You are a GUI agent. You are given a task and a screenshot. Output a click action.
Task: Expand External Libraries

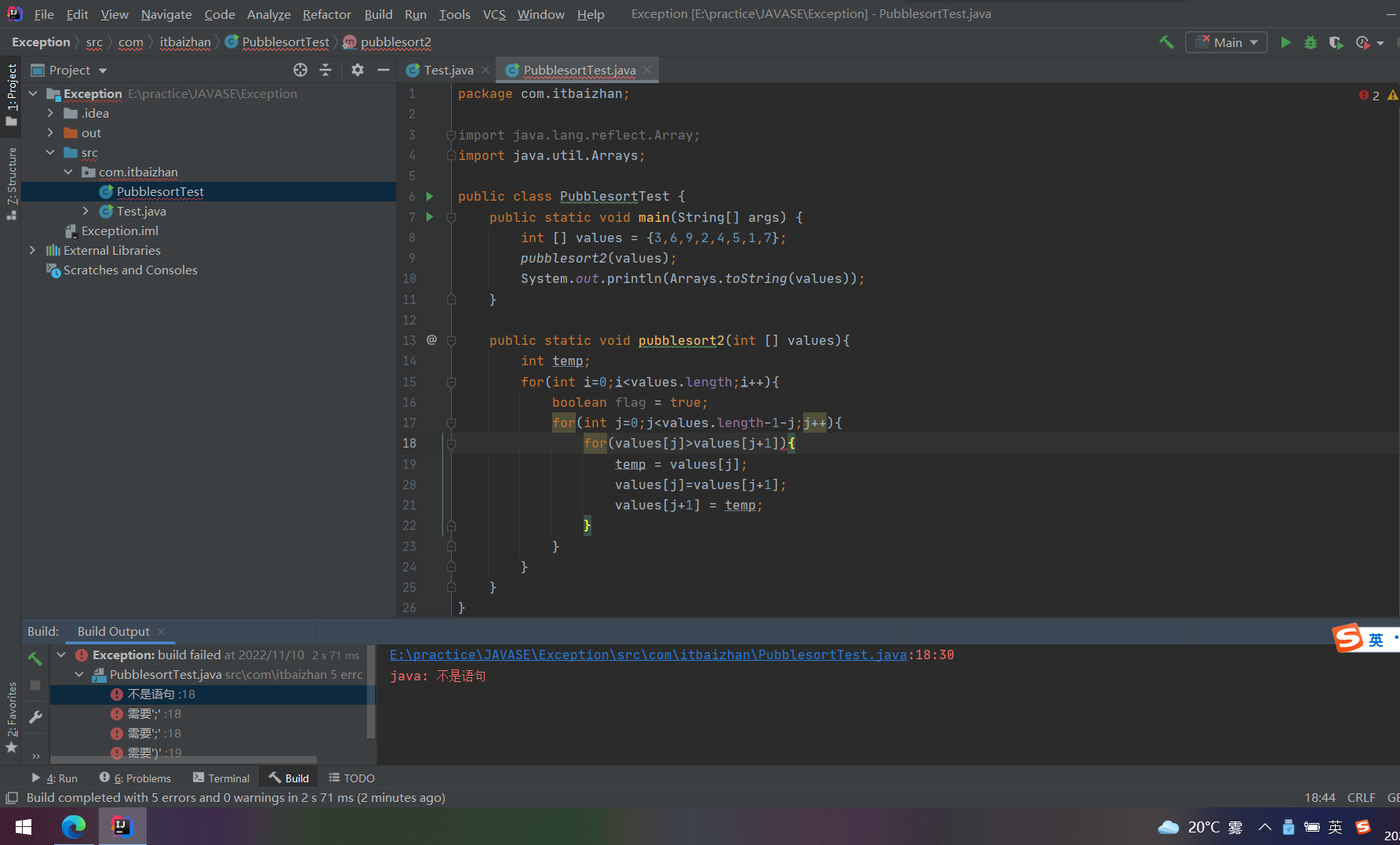pyautogui.click(x=32, y=250)
